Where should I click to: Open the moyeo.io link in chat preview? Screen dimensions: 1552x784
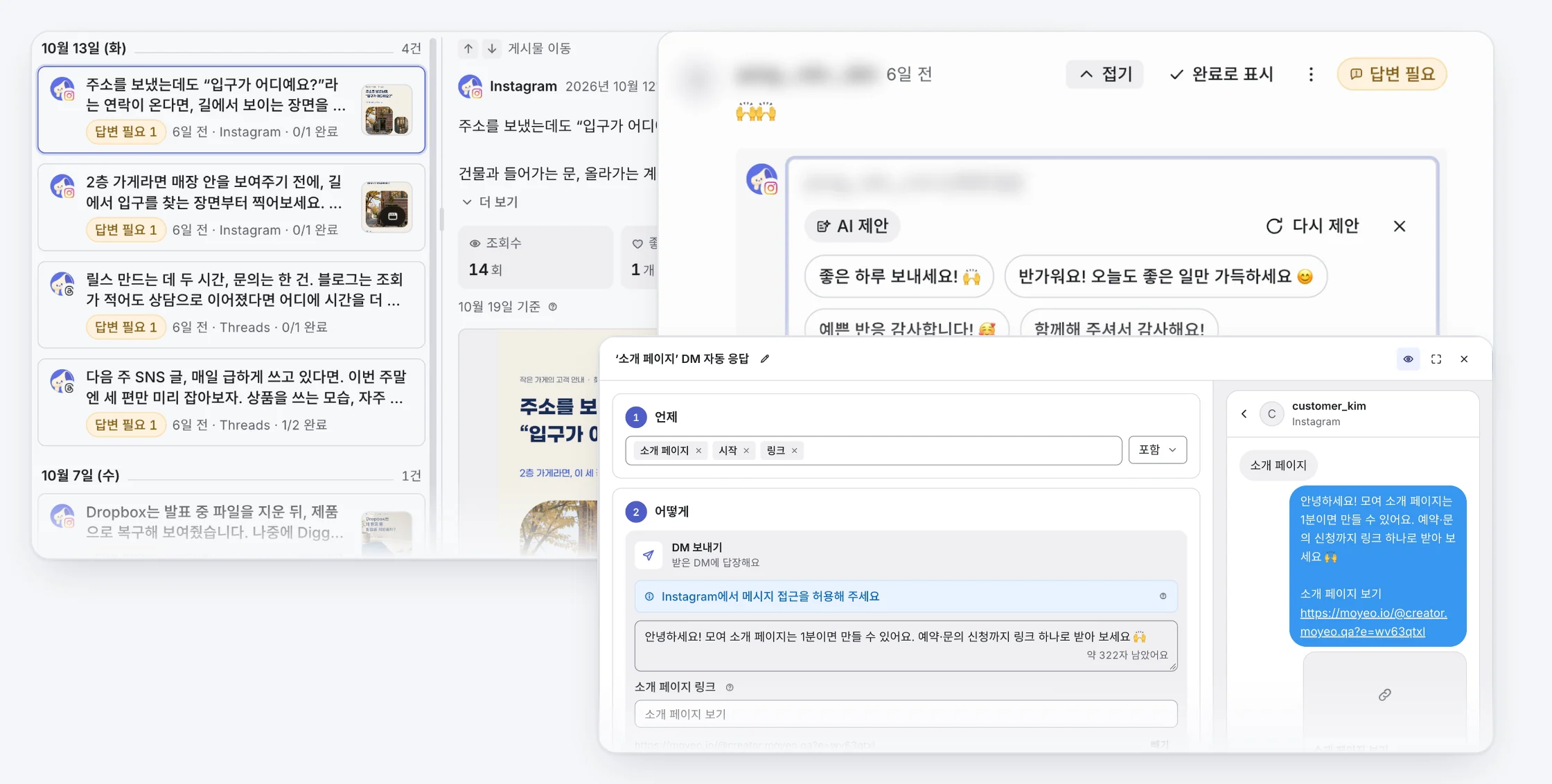[x=1373, y=622]
